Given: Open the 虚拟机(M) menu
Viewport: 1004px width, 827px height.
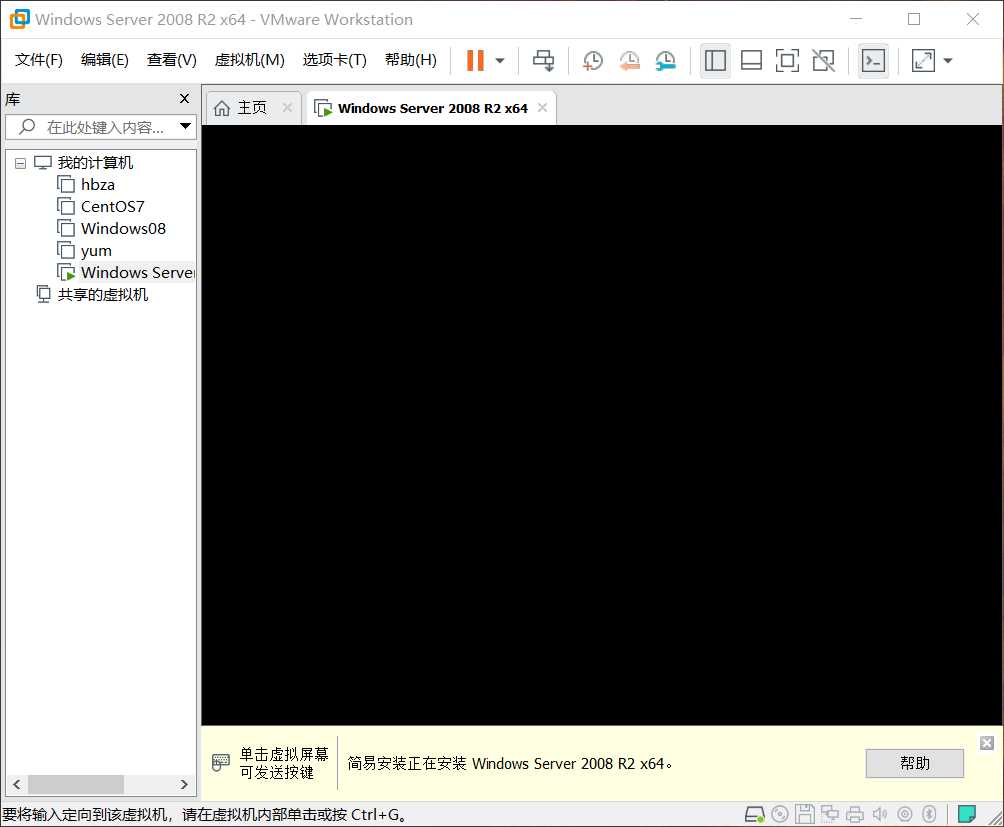Looking at the screenshot, I should point(250,60).
